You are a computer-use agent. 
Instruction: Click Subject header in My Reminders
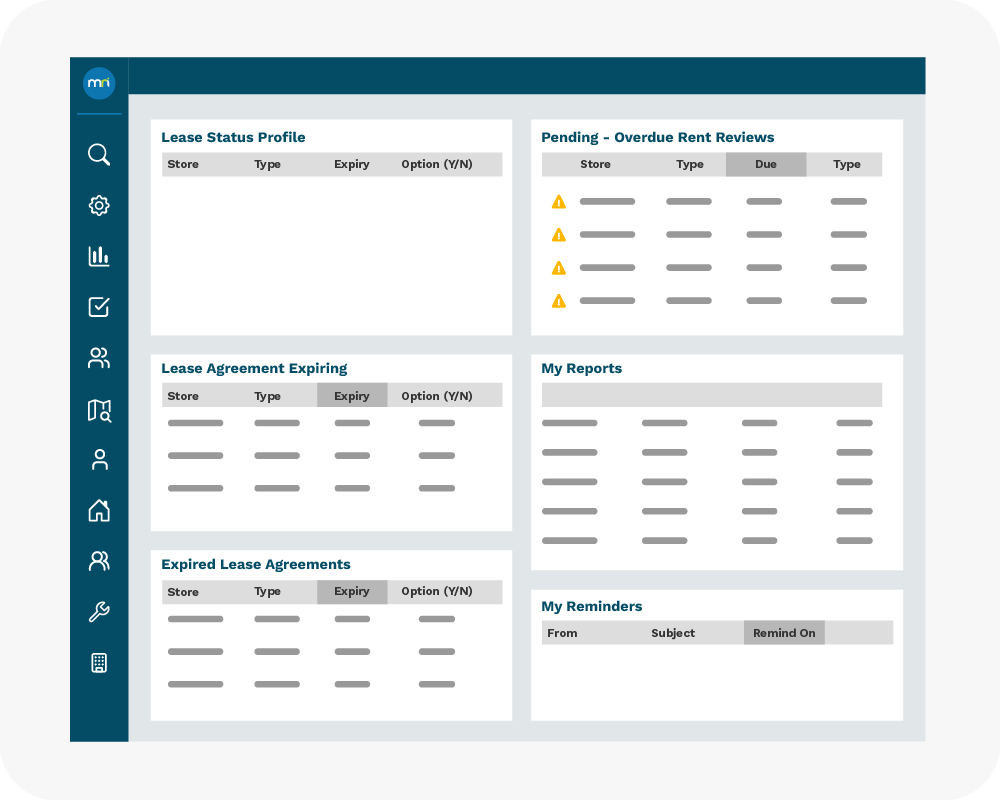point(673,633)
